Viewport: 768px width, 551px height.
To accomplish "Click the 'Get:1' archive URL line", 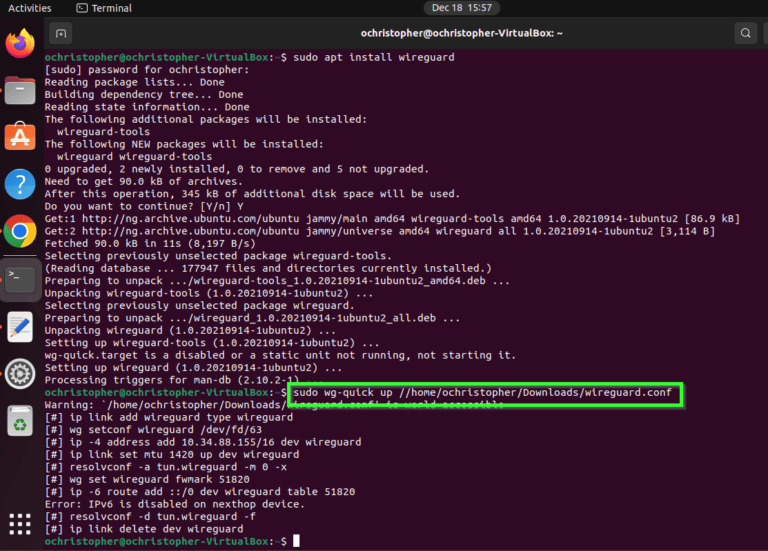I will click(x=392, y=218).
